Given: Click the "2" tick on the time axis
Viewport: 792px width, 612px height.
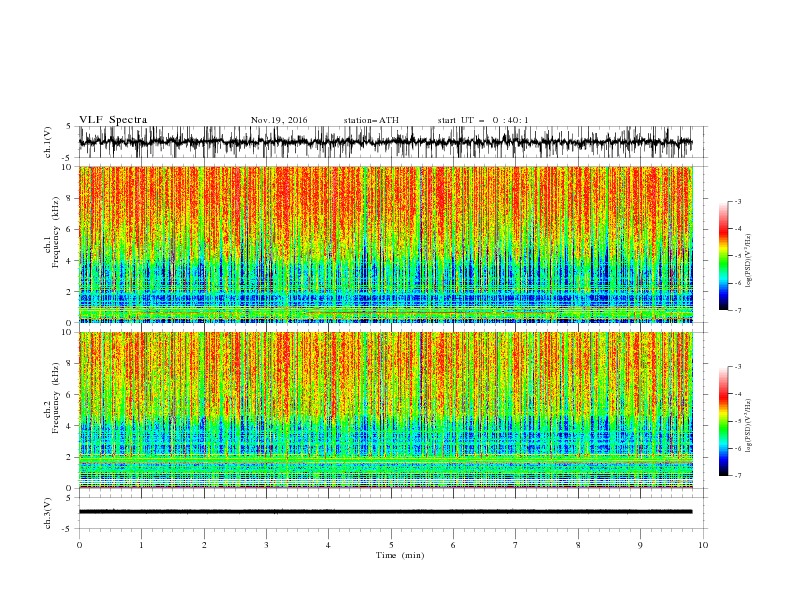Looking at the screenshot, I should point(204,545).
